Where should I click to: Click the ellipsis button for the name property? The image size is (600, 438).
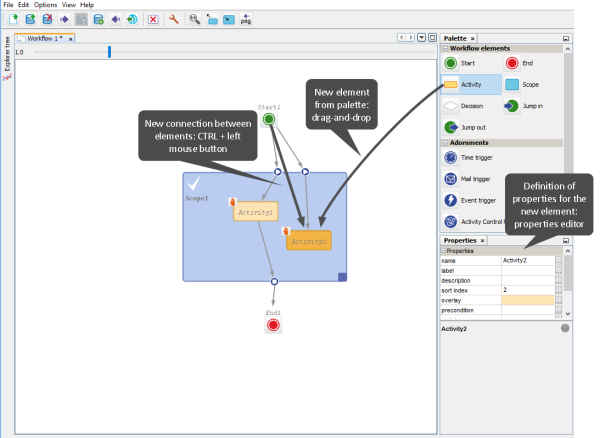coord(559,260)
